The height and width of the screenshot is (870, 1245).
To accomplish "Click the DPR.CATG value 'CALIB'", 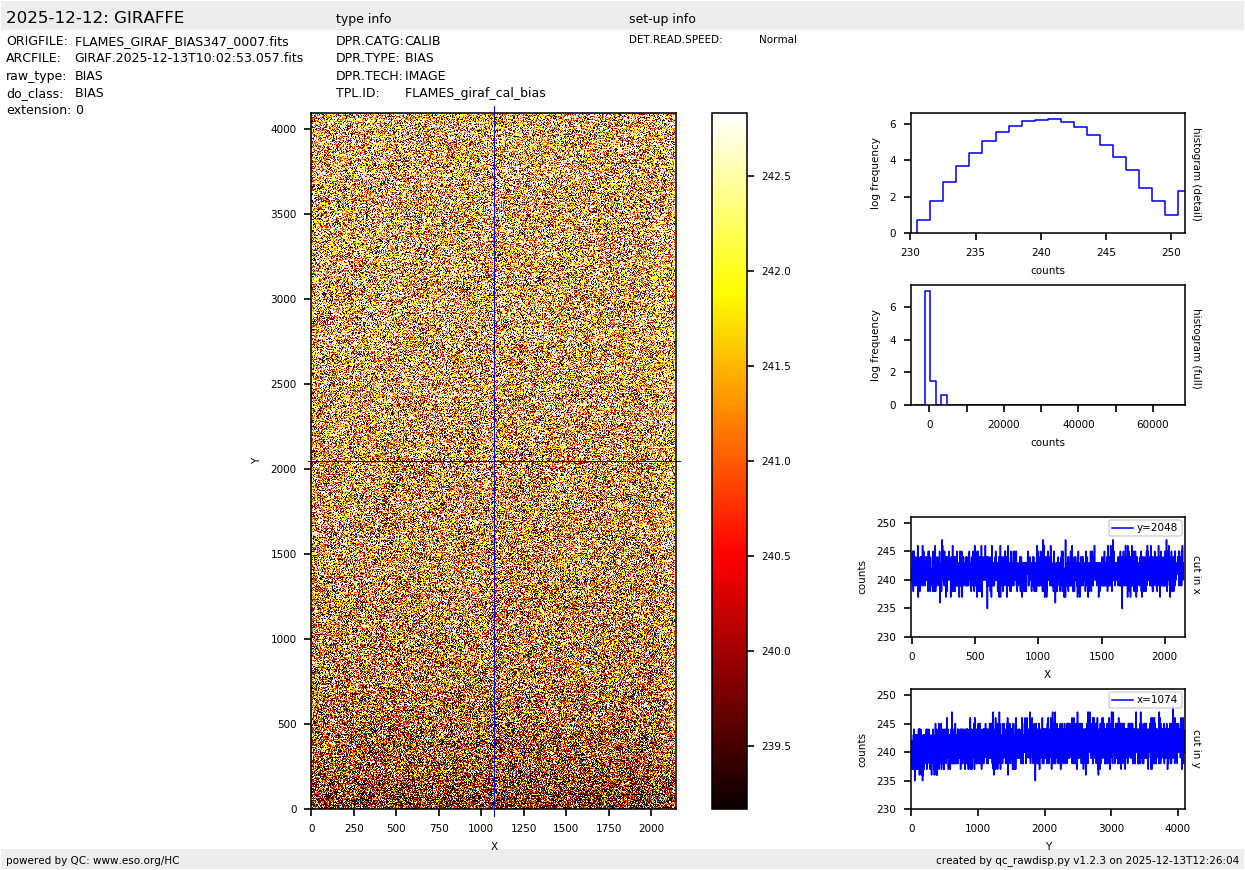I will (x=422, y=41).
